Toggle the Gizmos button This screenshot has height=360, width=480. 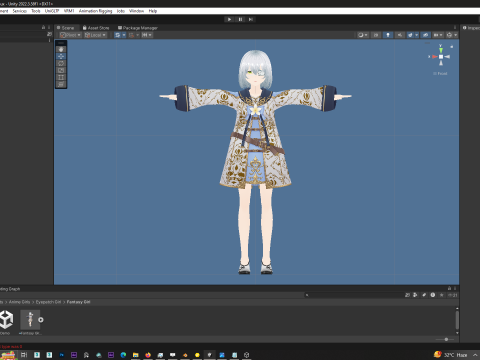click(449, 35)
